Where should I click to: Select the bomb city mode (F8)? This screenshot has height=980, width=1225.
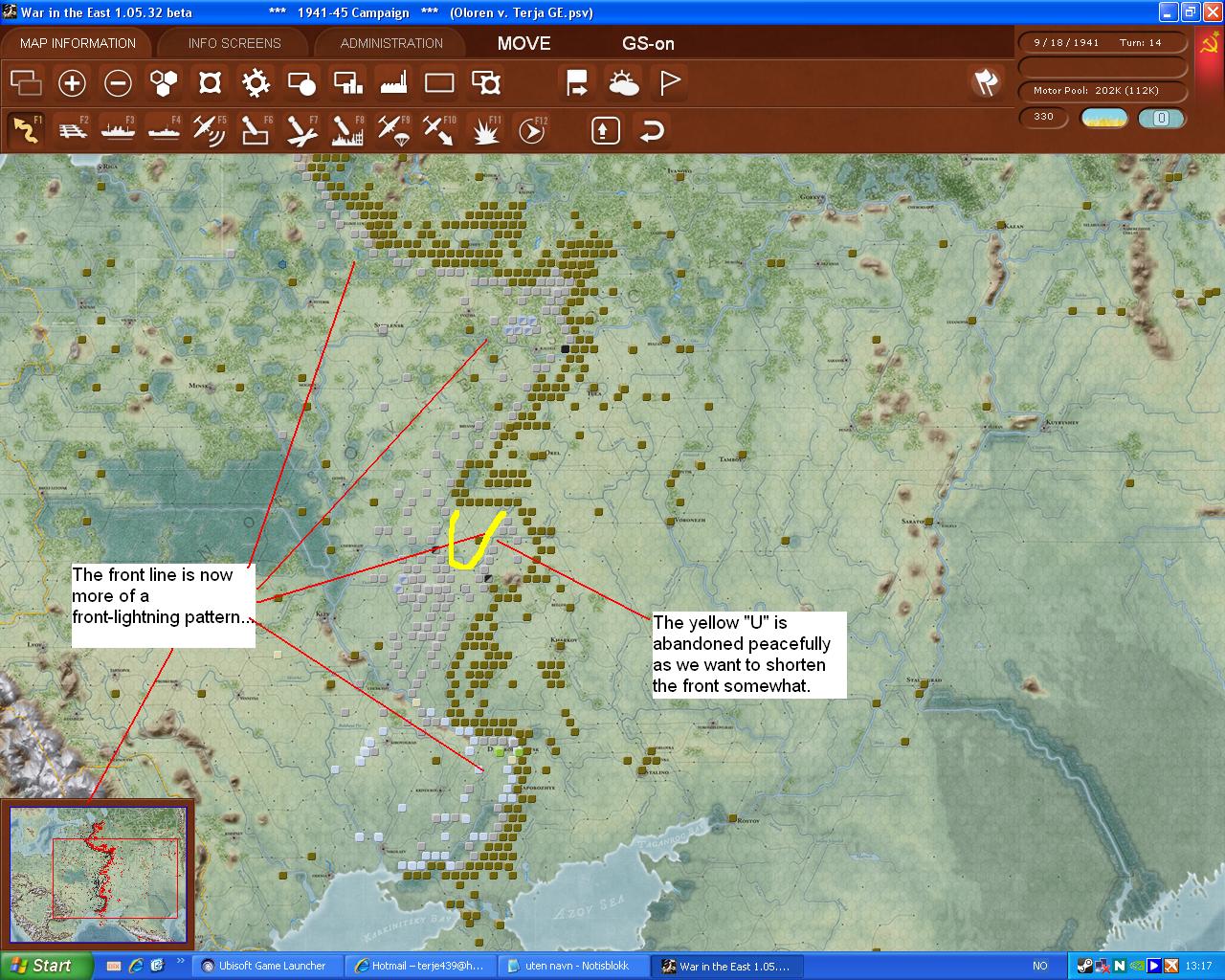pos(347,129)
